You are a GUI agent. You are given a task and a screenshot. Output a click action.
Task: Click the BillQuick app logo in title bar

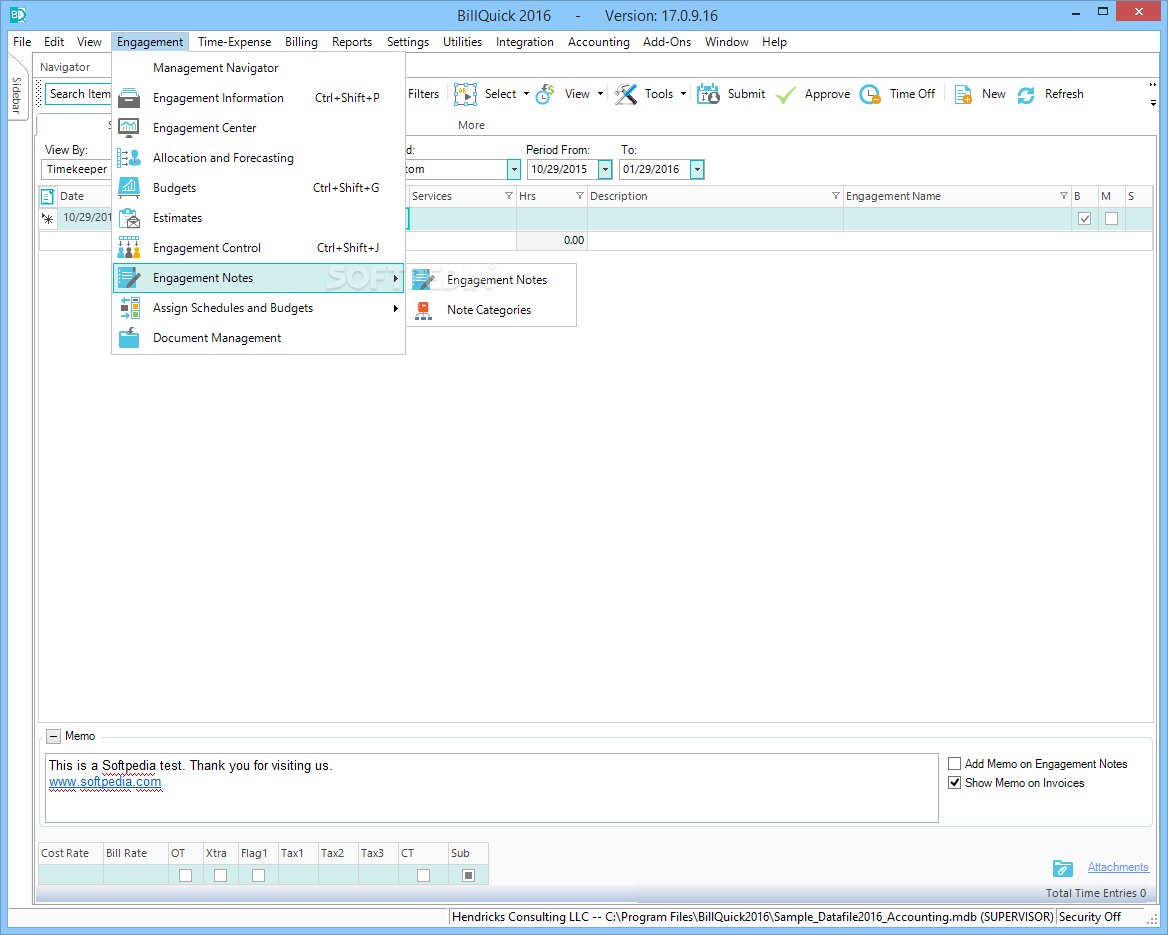pos(18,14)
